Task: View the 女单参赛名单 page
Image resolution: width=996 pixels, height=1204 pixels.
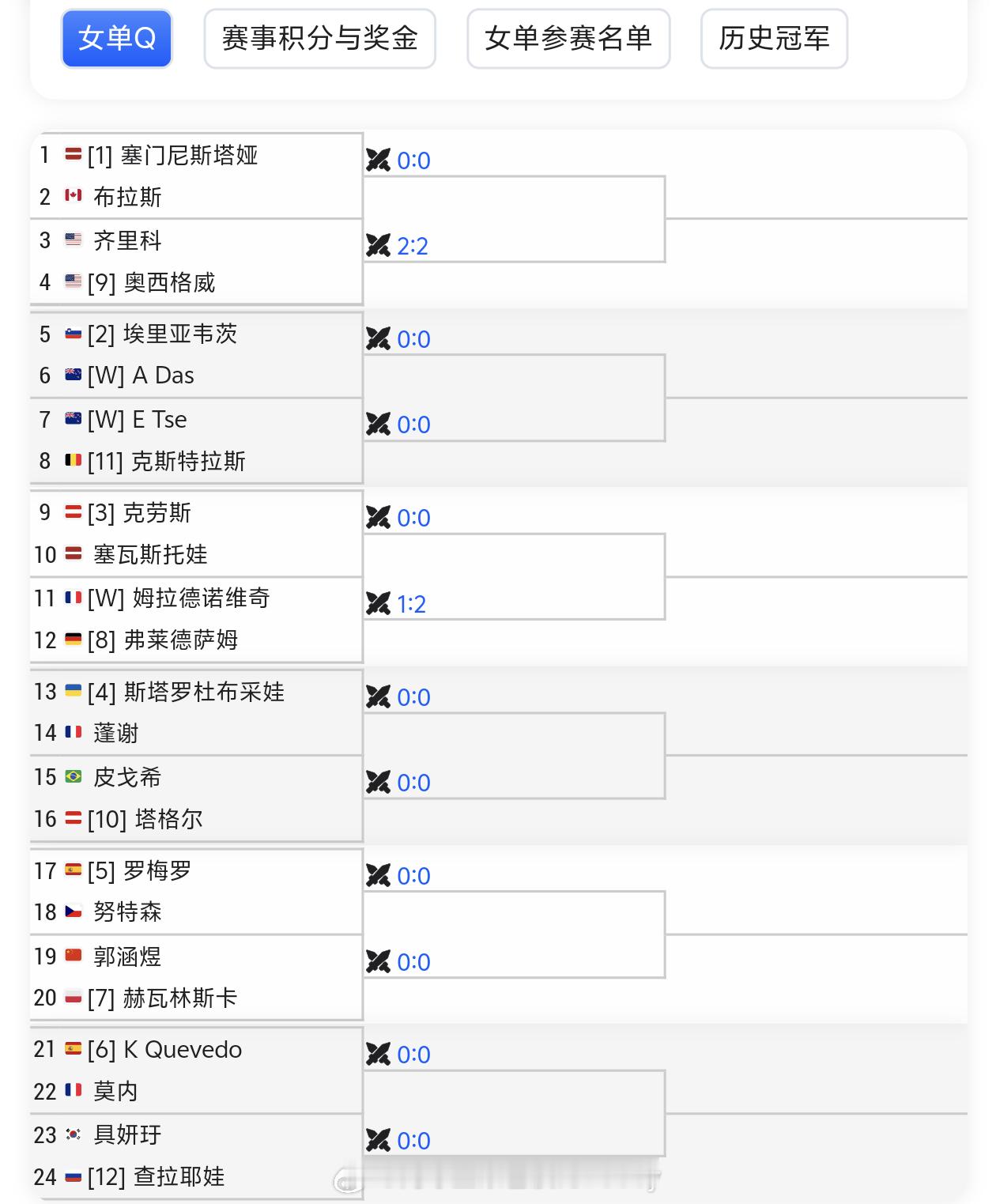Action: point(569,39)
